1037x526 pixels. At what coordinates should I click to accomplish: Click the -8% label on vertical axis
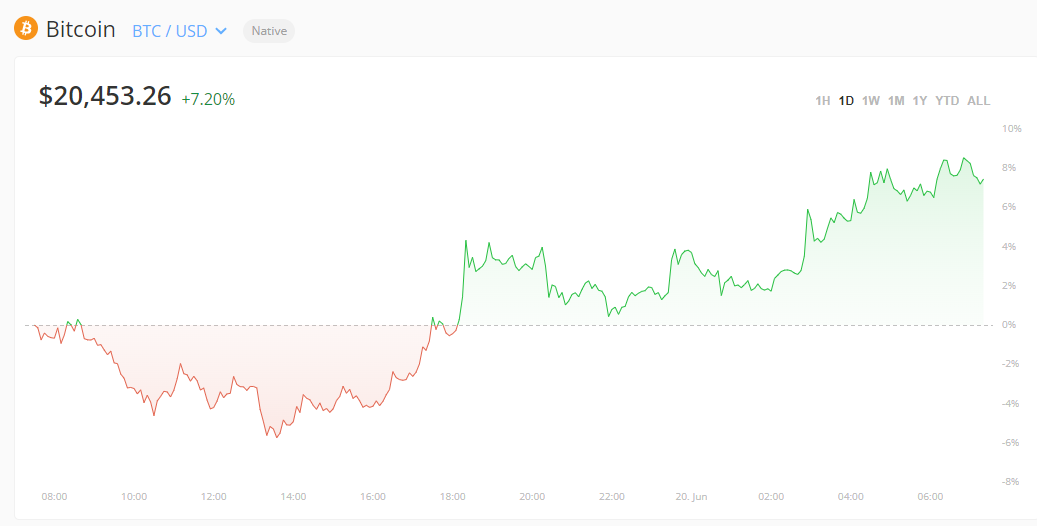point(1010,481)
